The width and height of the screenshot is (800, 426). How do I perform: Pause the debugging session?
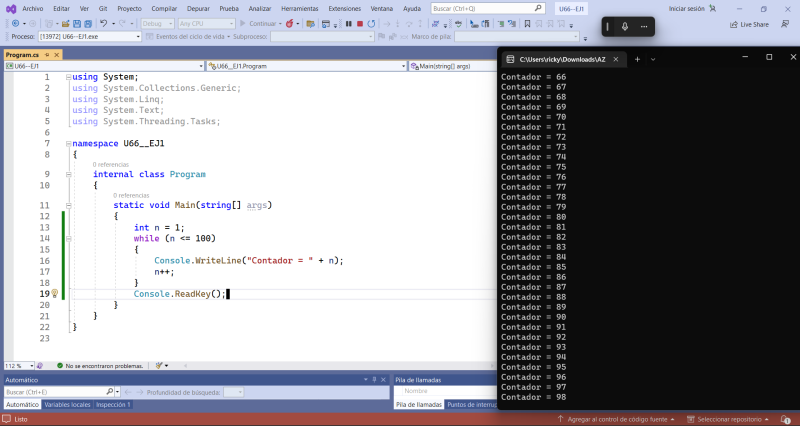coord(347,23)
